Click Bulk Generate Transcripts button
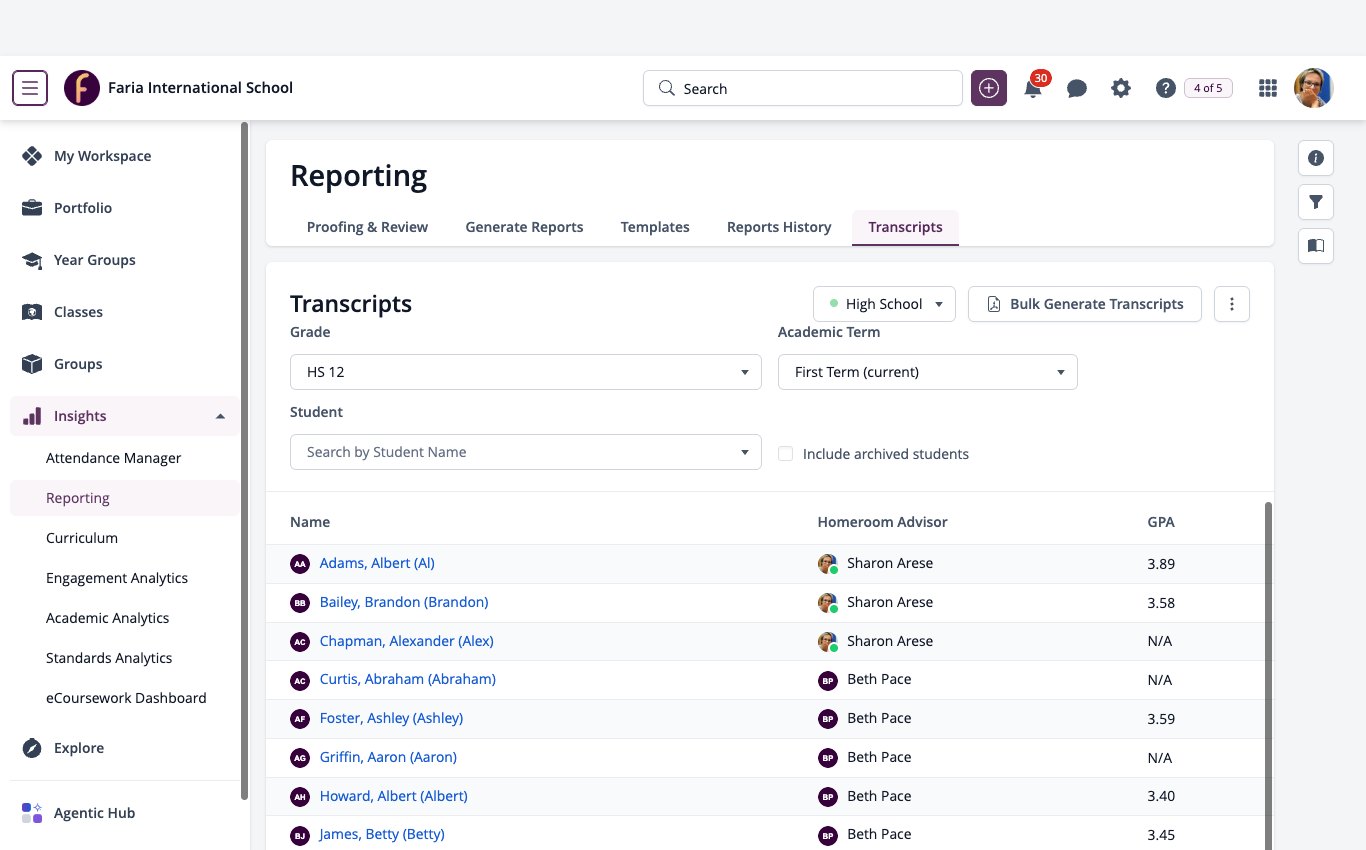The height and width of the screenshot is (850, 1366). pyautogui.click(x=1084, y=304)
